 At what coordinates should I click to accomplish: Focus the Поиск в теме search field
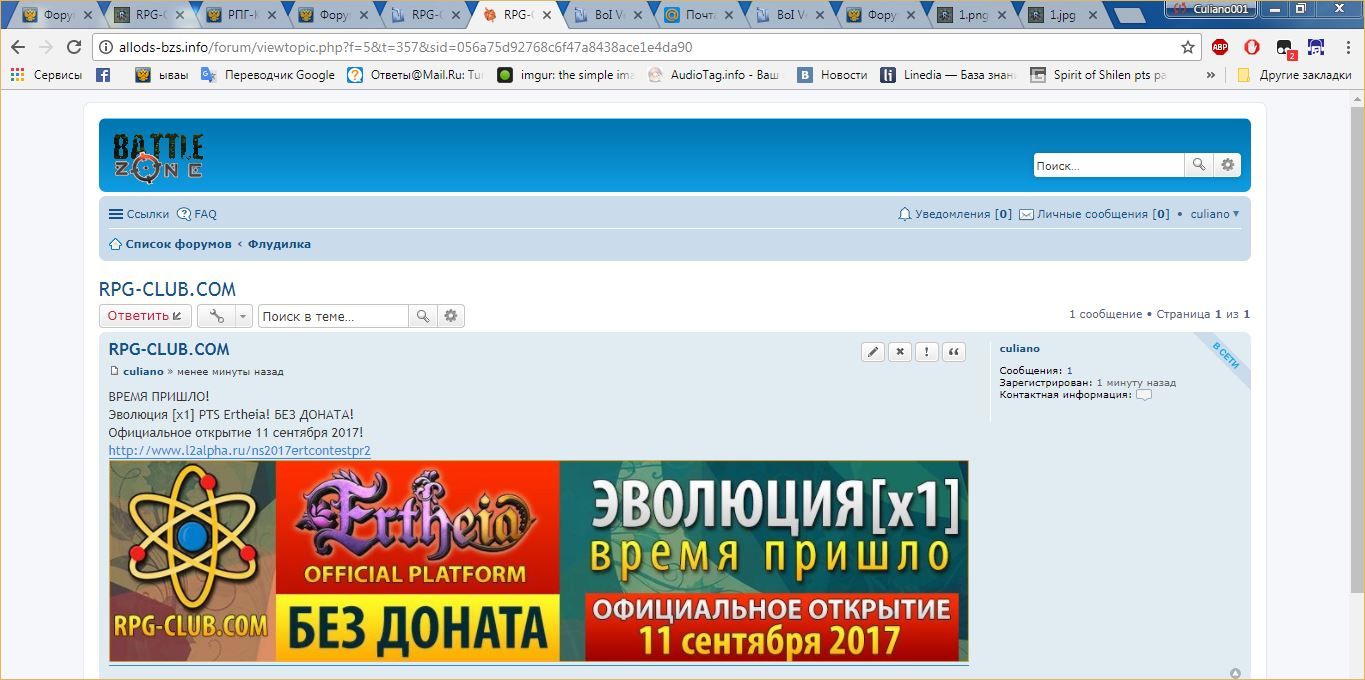(333, 316)
